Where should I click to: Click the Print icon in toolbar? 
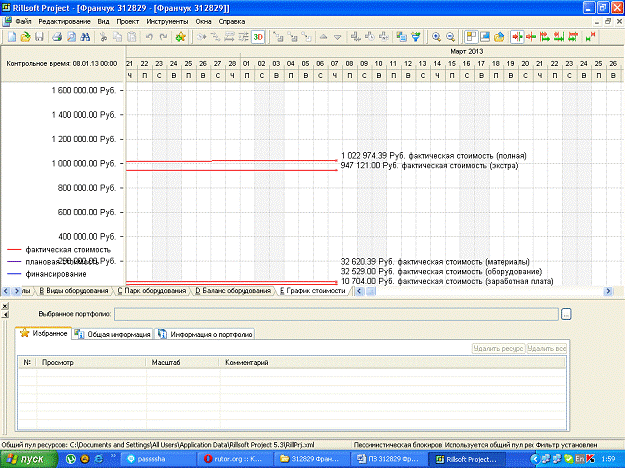(57, 36)
